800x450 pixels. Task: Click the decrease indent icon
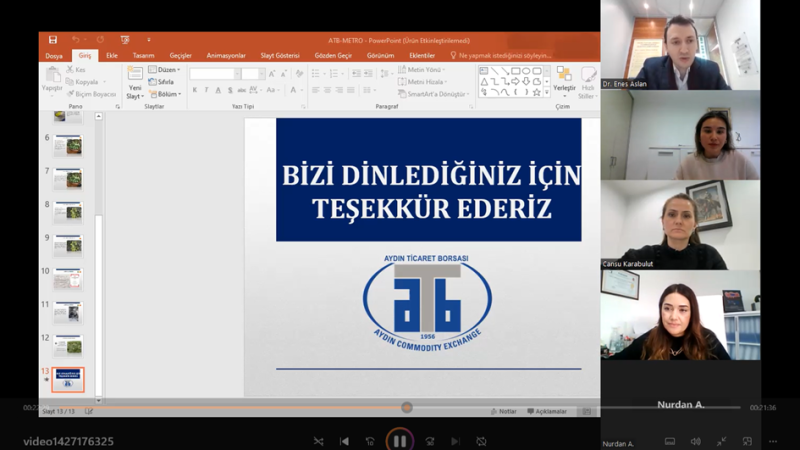356,74
